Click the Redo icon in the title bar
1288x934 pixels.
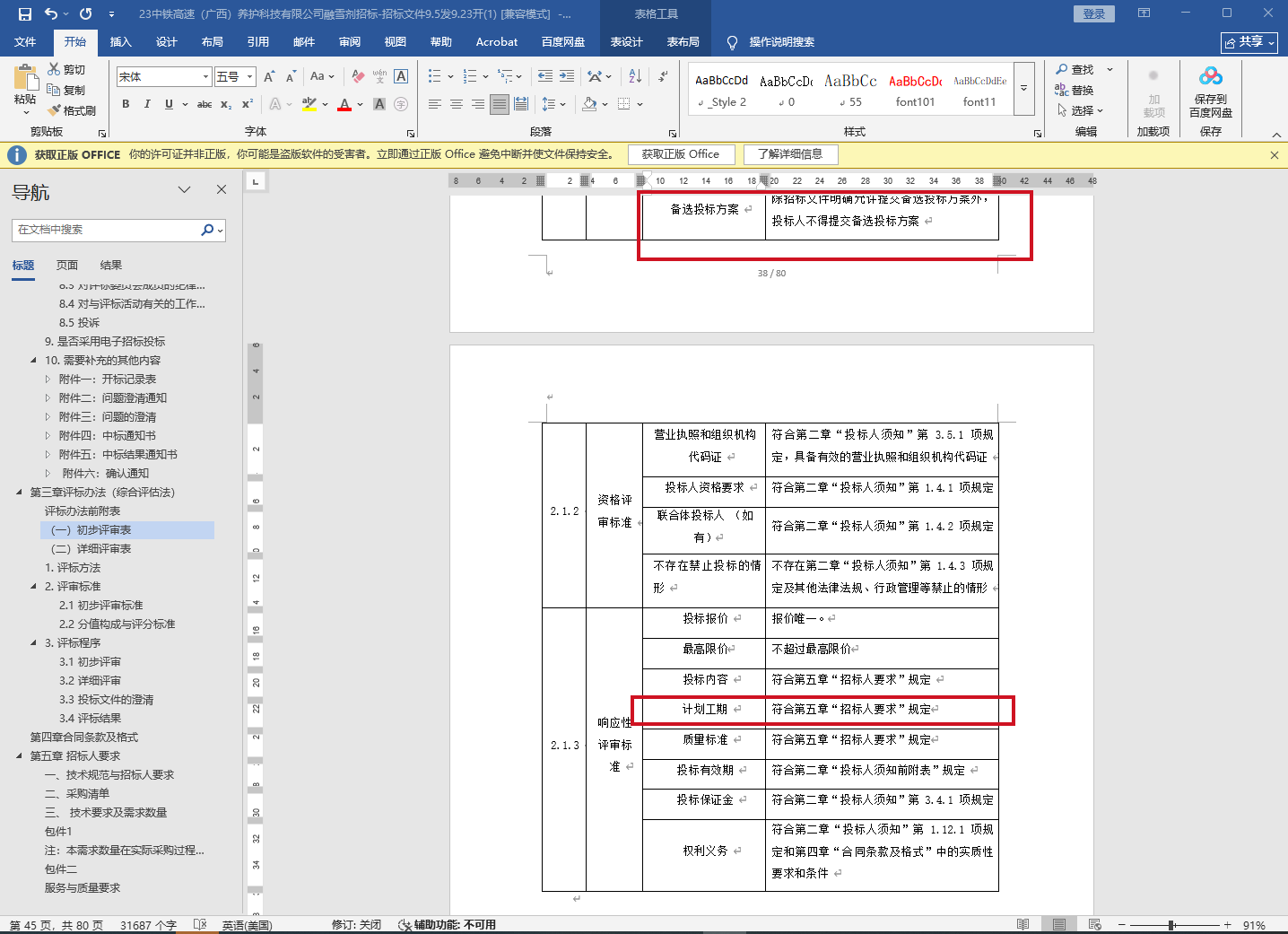[86, 13]
